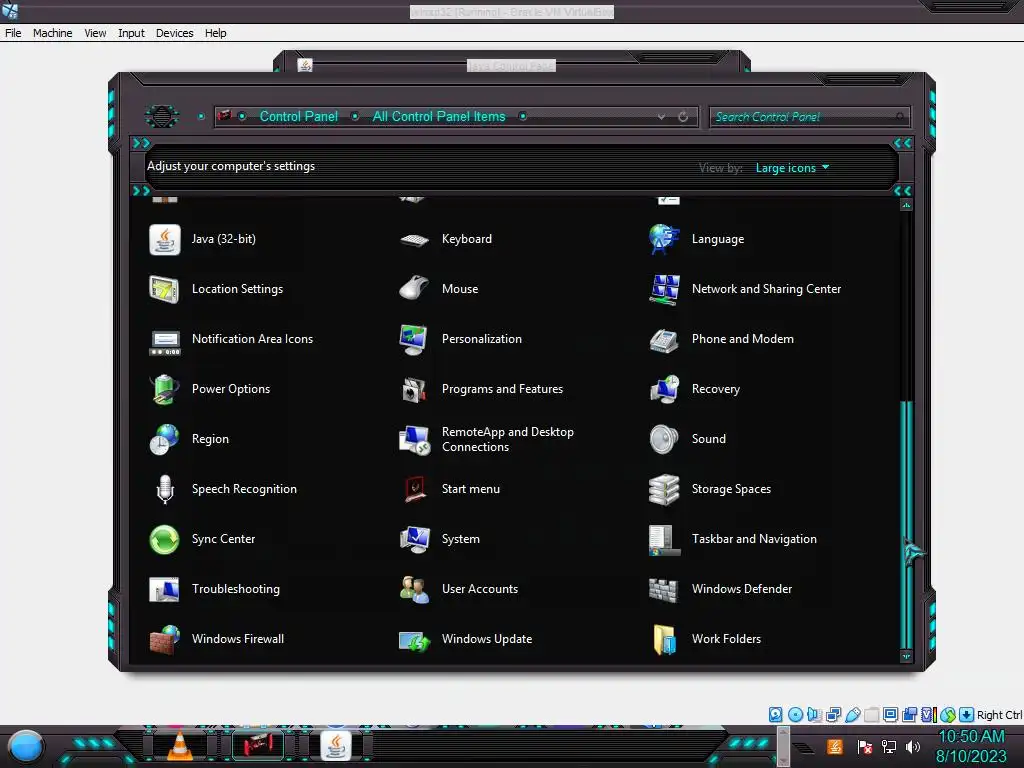Click the Java tray icon in the taskbar
Image resolution: width=1024 pixels, height=768 pixels.
pyautogui.click(x=834, y=746)
